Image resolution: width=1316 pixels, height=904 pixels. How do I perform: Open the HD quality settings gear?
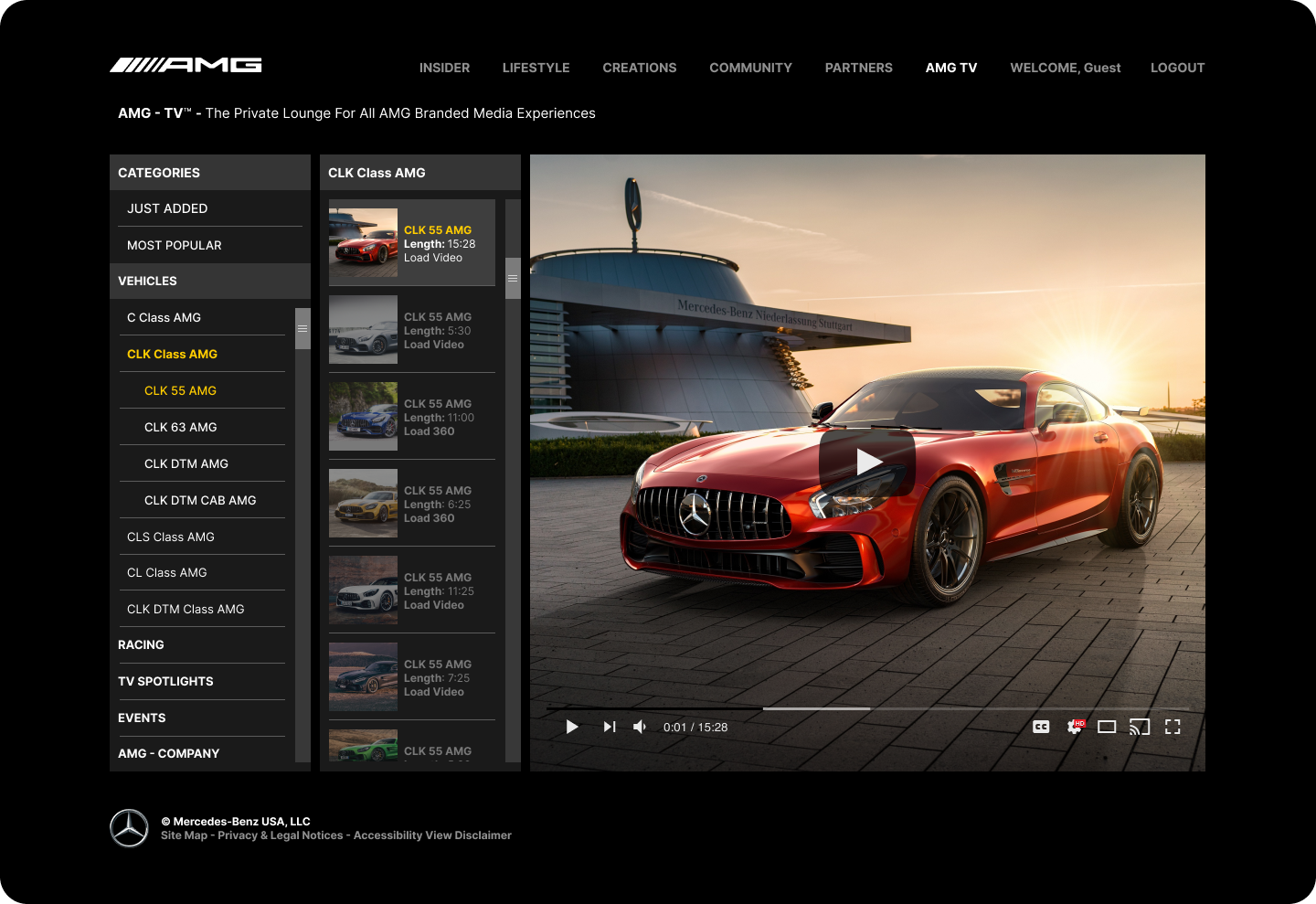[1075, 727]
